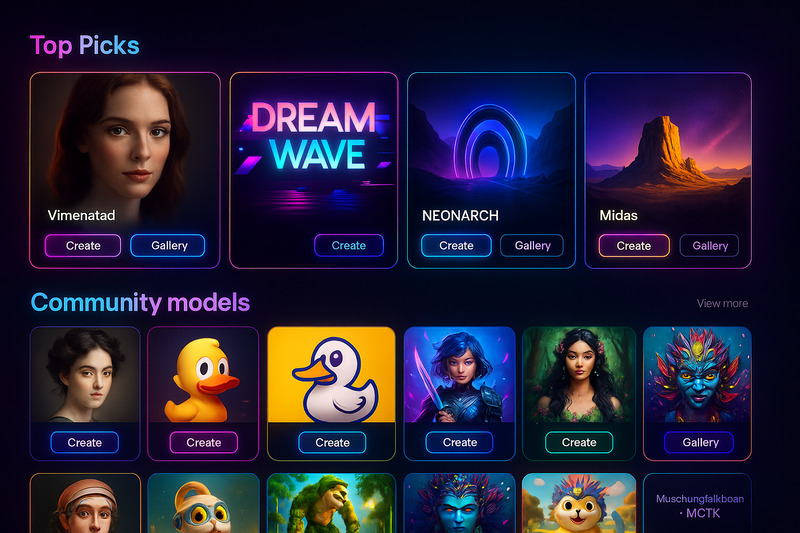The width and height of the screenshot is (800, 533).
Task: Create with the blue-haired warrior model
Action: tap(460, 443)
